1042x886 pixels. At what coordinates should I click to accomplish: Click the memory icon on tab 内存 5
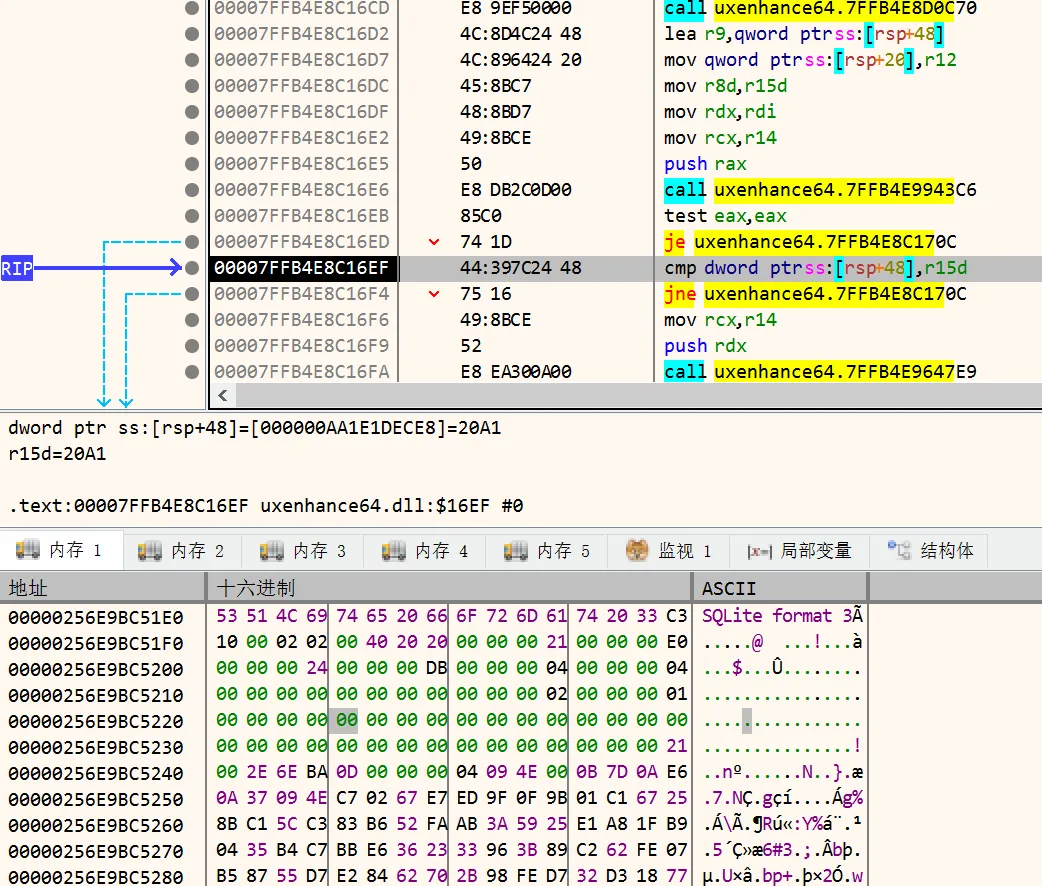516,550
